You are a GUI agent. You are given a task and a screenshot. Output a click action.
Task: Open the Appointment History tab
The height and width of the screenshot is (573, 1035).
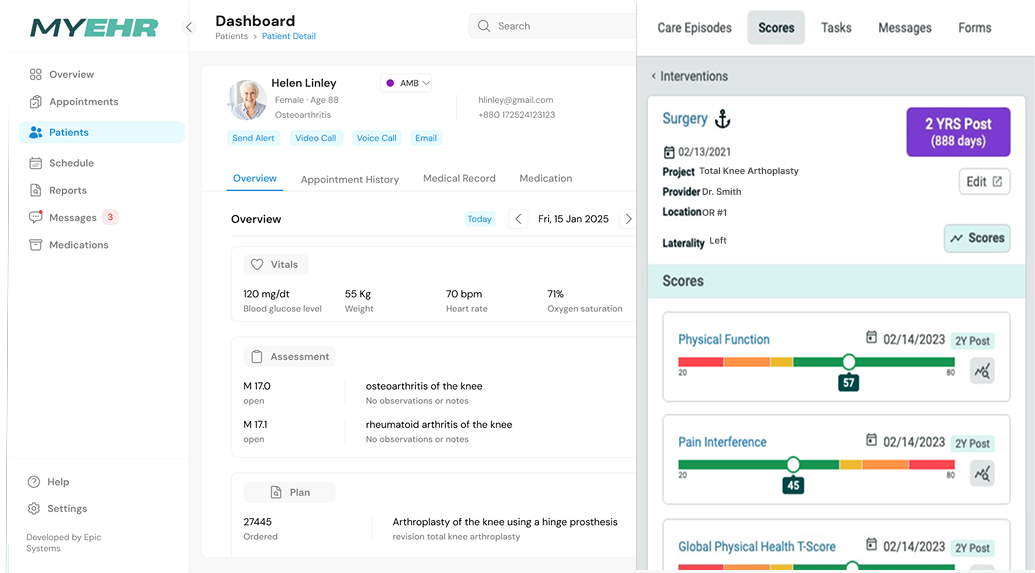point(350,179)
